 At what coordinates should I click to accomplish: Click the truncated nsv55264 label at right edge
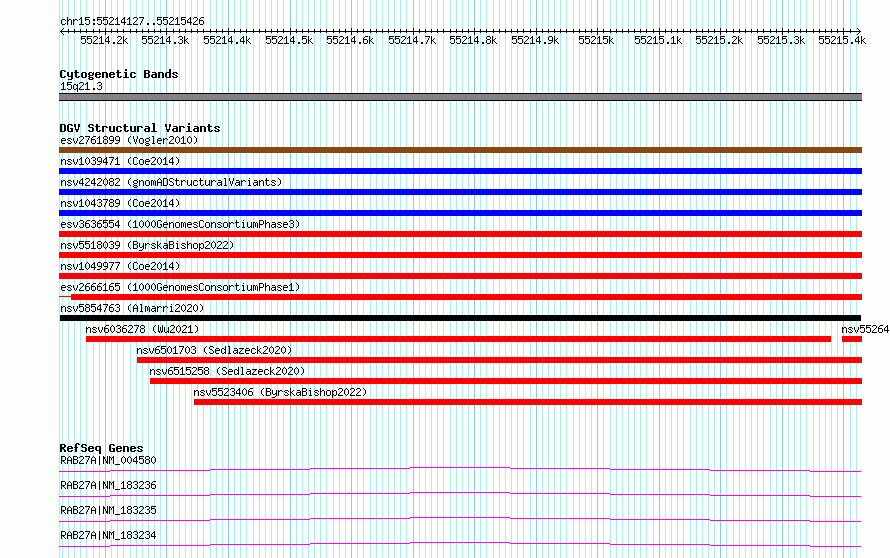point(865,329)
